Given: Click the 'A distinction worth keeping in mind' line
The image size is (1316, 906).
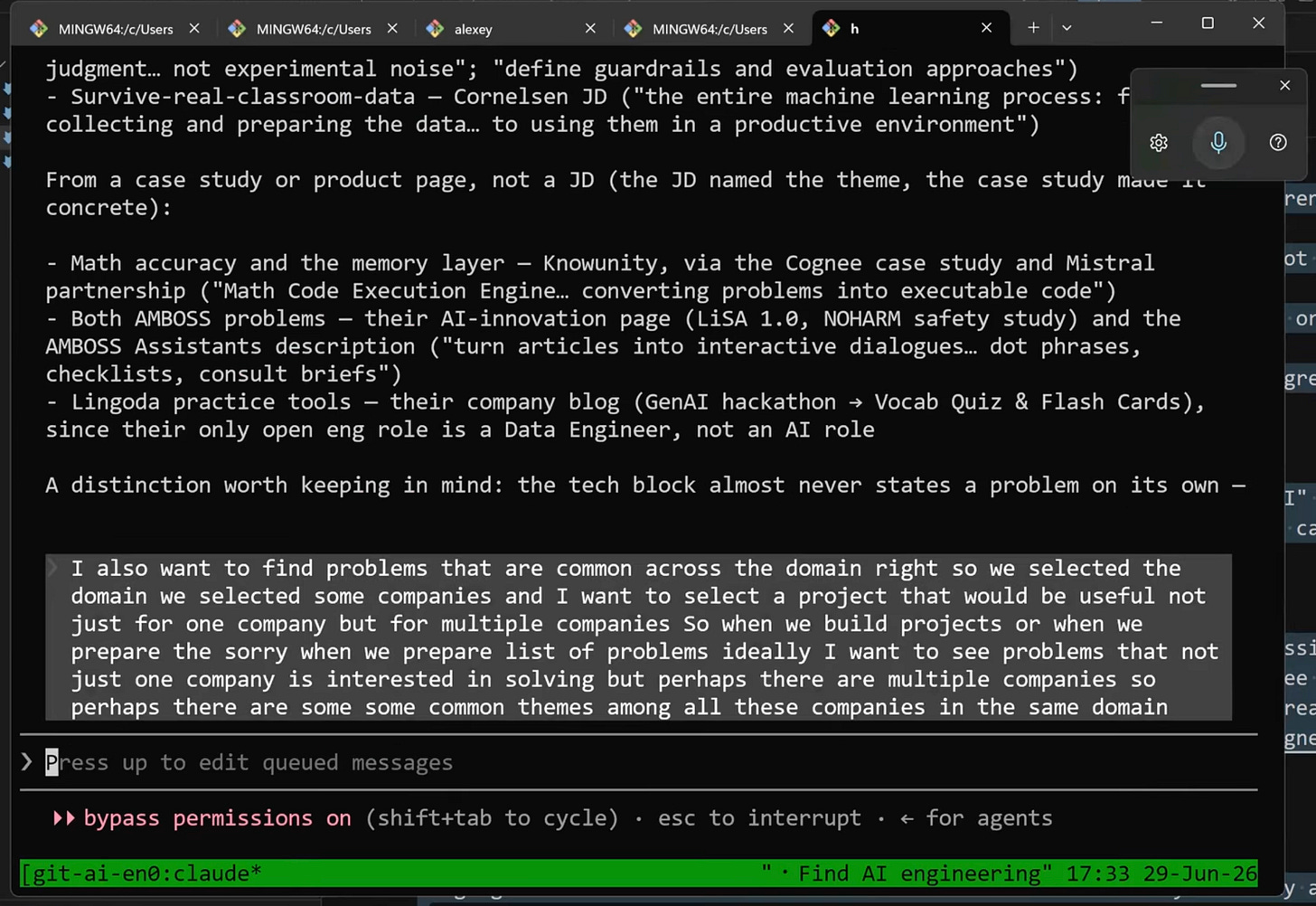Looking at the screenshot, I should coord(645,485).
